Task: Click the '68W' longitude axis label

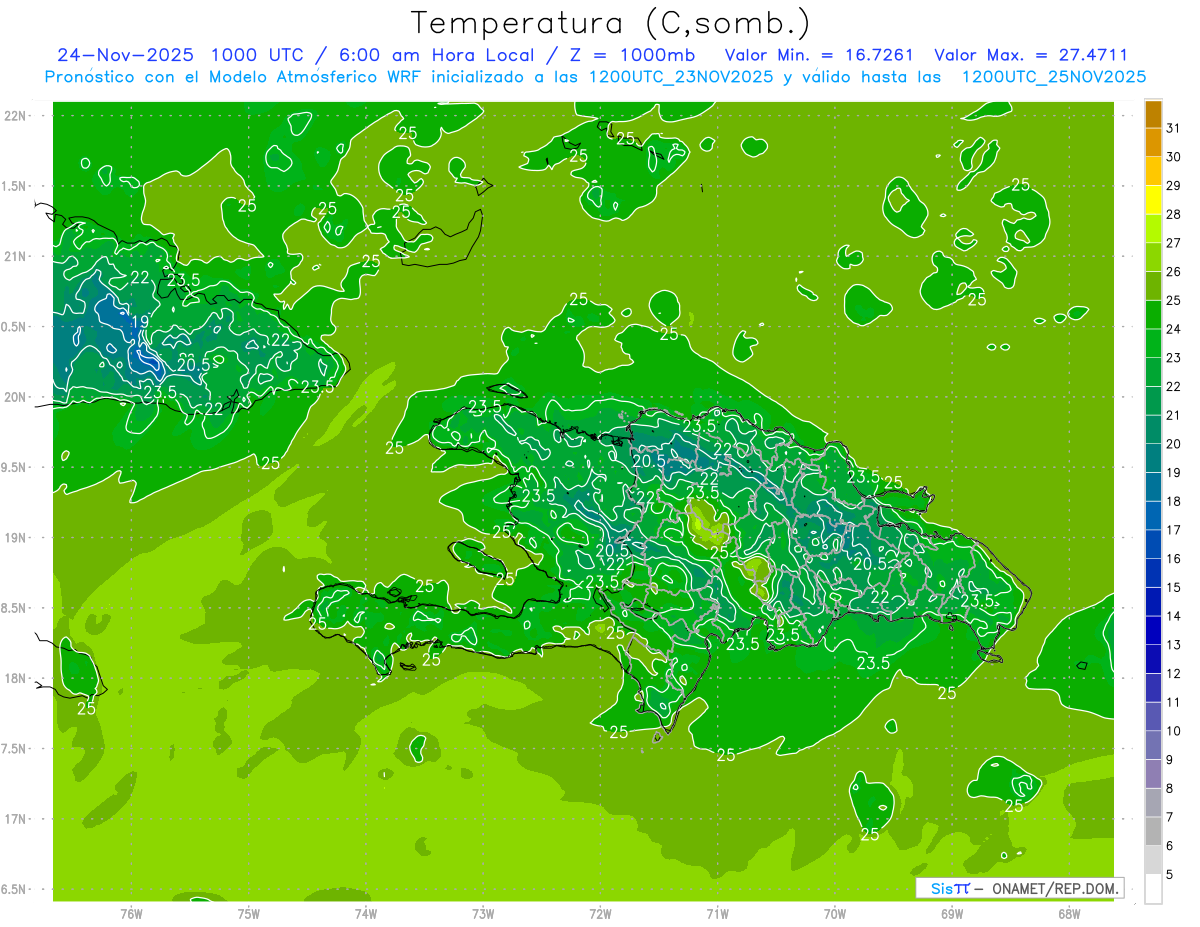Action: 1069,914
